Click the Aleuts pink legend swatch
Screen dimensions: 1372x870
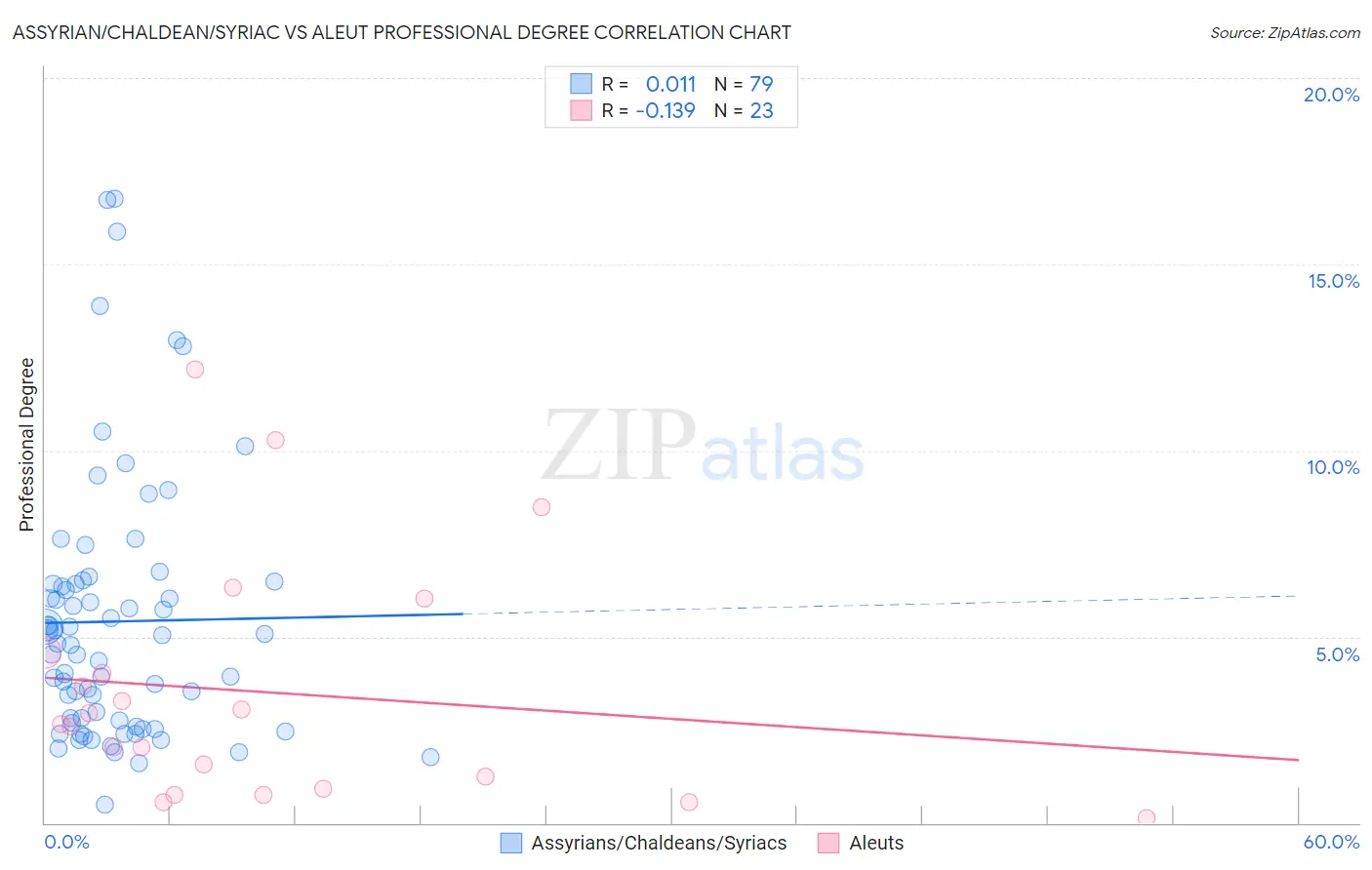828,843
